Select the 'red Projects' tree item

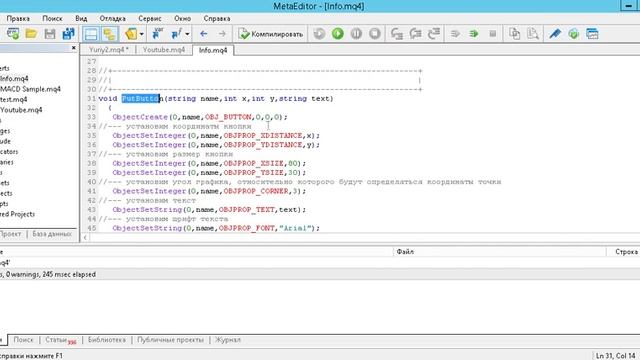[x=17, y=214]
